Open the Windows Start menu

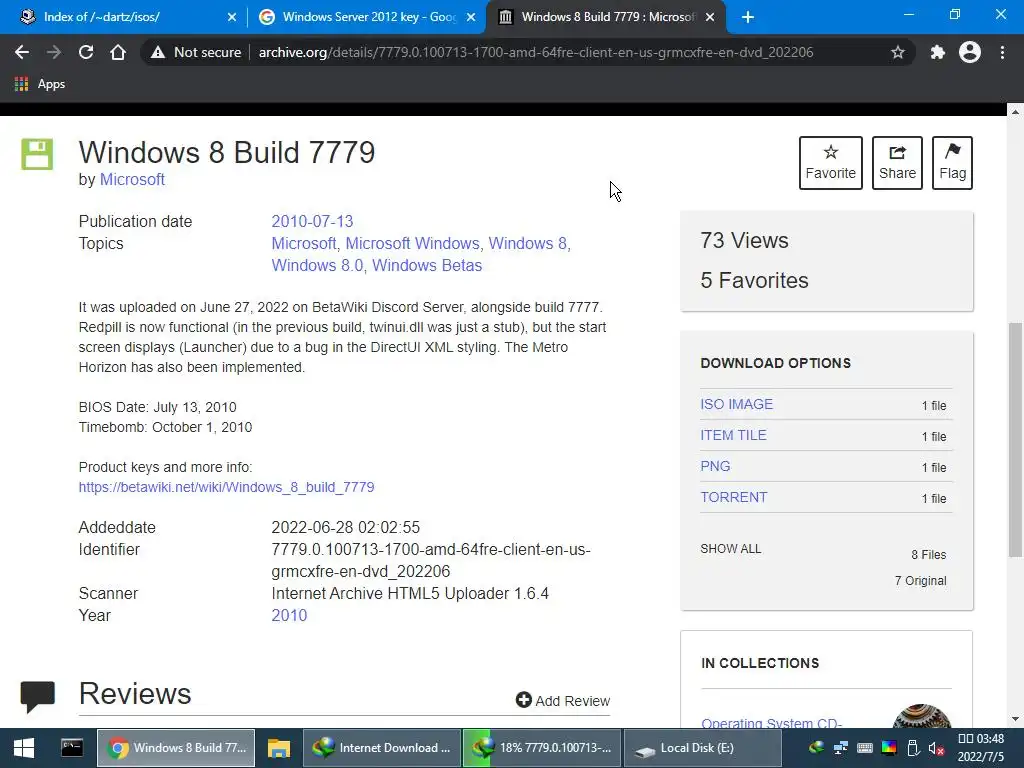point(24,748)
